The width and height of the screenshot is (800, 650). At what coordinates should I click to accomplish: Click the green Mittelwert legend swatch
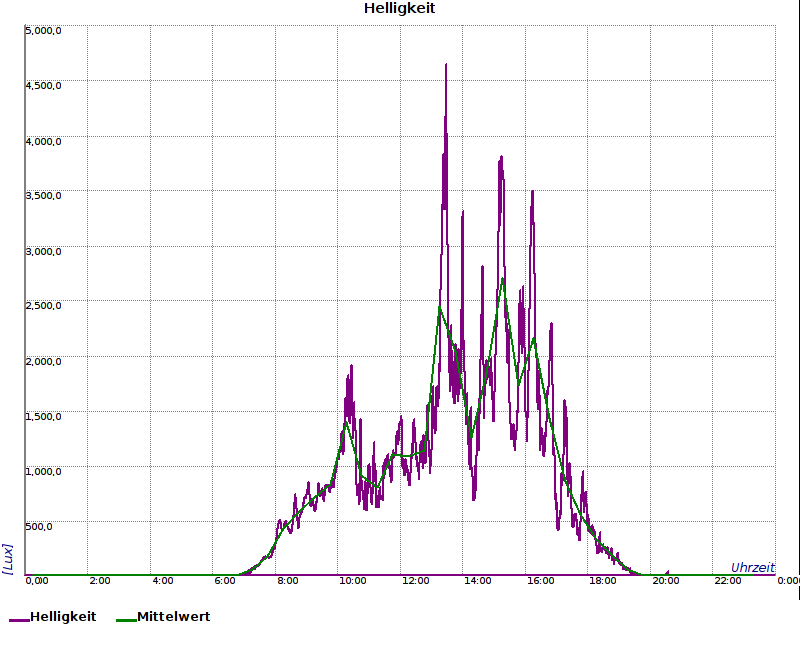(x=127, y=620)
